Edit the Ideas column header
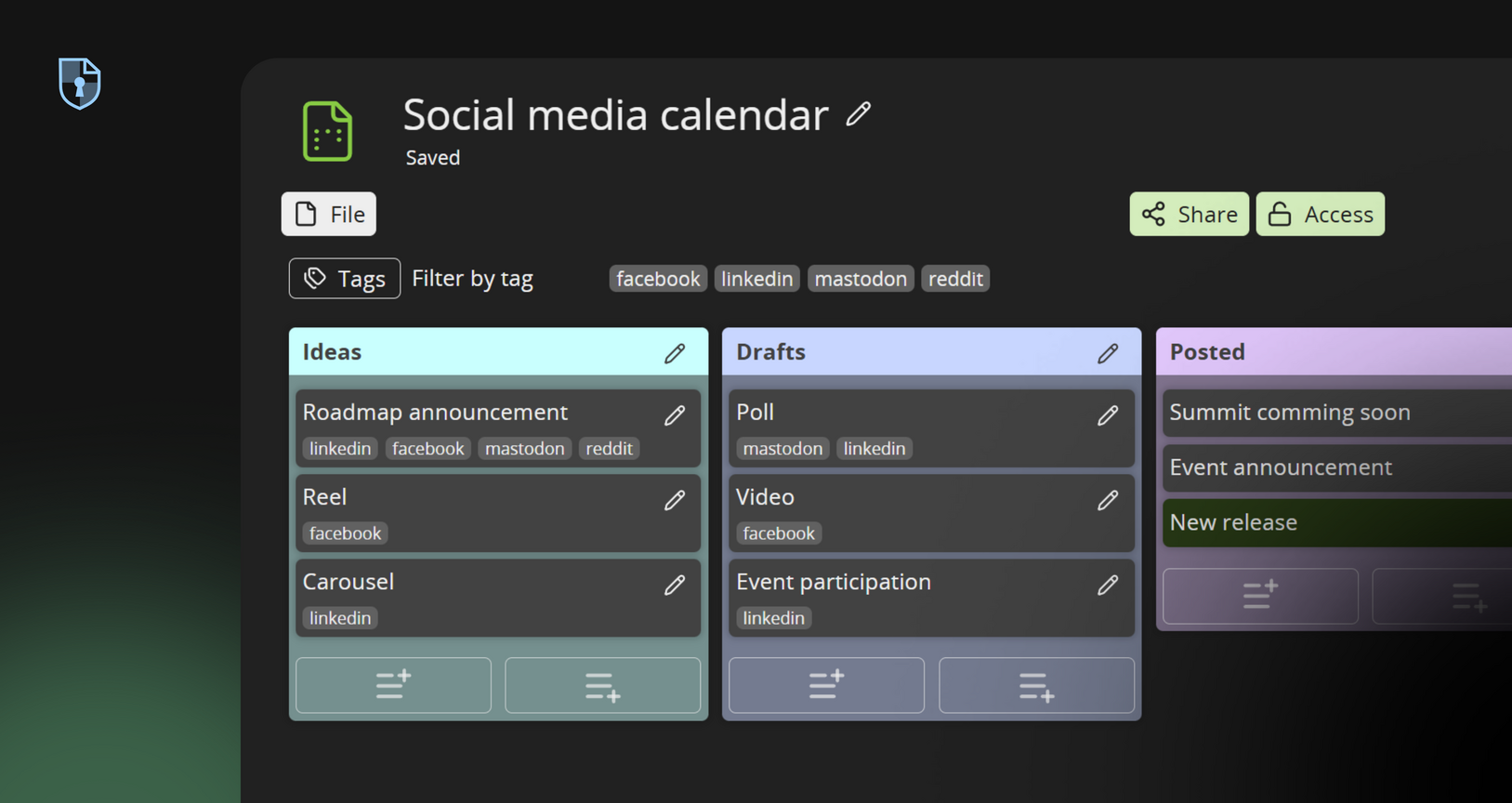 pos(675,353)
